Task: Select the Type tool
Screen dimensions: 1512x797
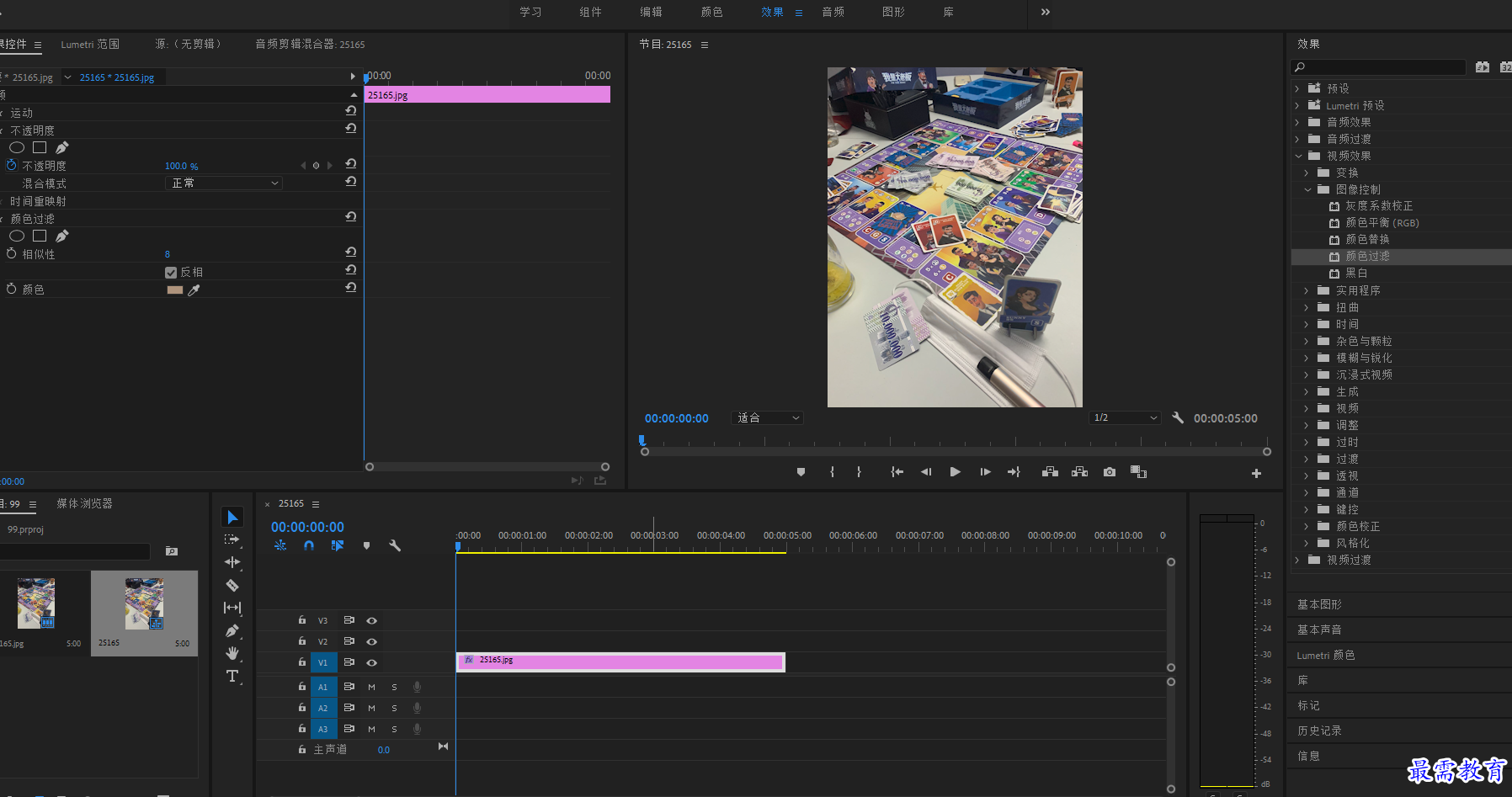Action: (x=232, y=676)
